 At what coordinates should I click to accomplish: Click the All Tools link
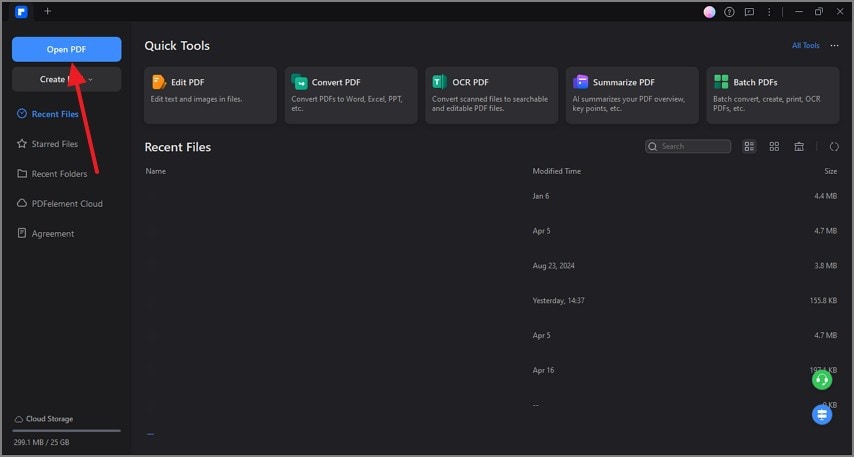(805, 46)
